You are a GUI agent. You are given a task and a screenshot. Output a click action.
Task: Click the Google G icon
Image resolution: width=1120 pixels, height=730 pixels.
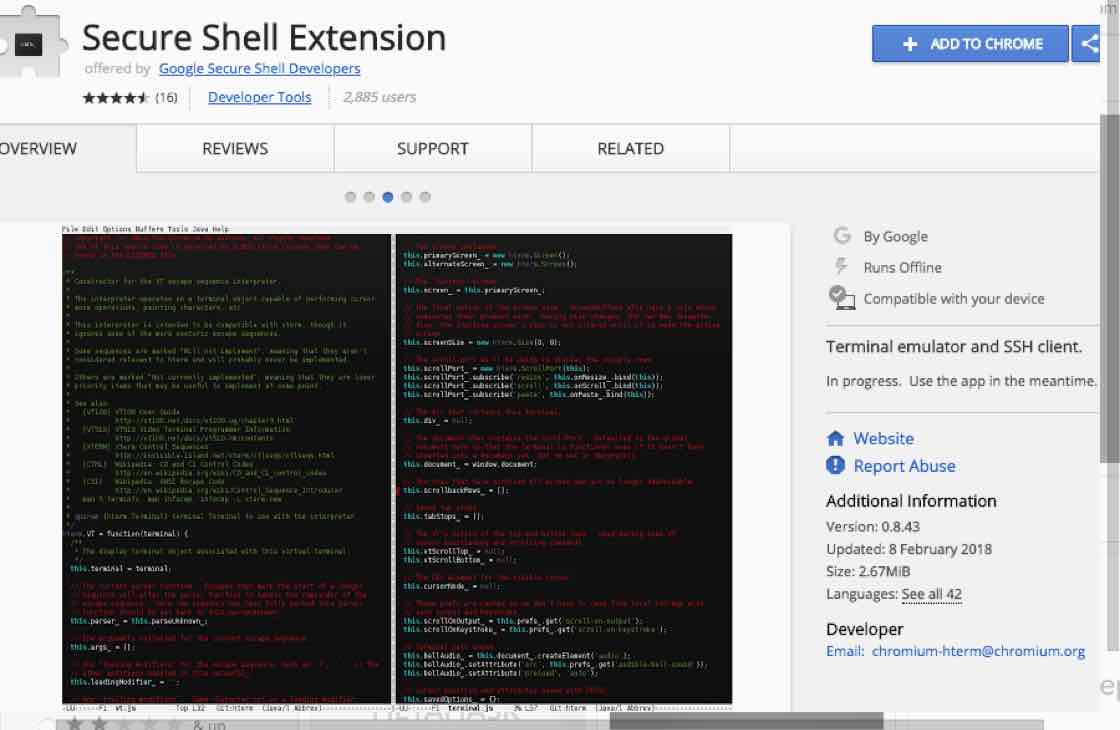point(842,236)
